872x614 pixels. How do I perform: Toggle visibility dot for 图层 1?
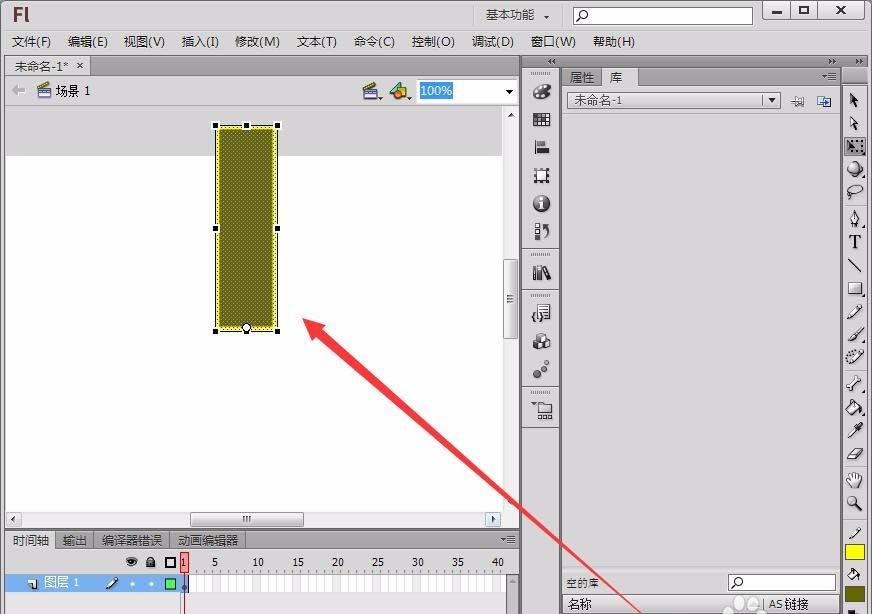pos(132,583)
